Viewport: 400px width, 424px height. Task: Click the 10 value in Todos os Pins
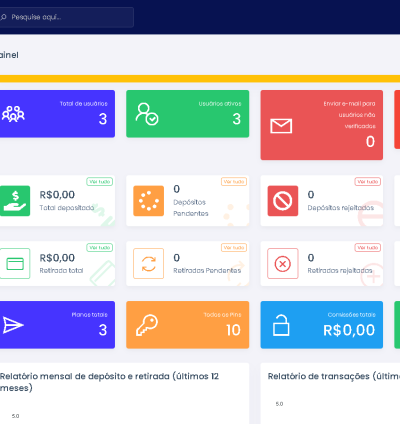[233, 330]
